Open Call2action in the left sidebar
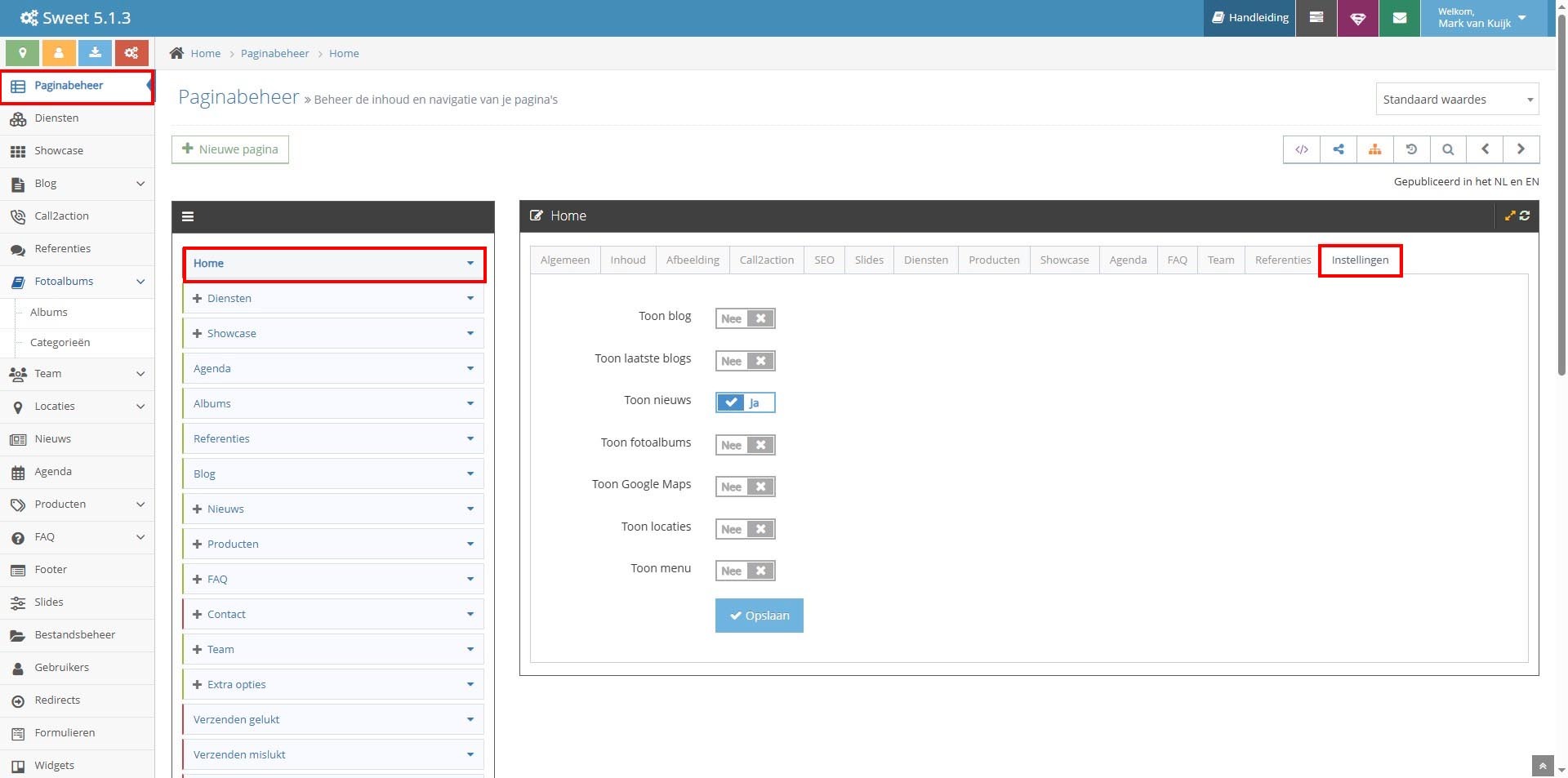 [78, 216]
